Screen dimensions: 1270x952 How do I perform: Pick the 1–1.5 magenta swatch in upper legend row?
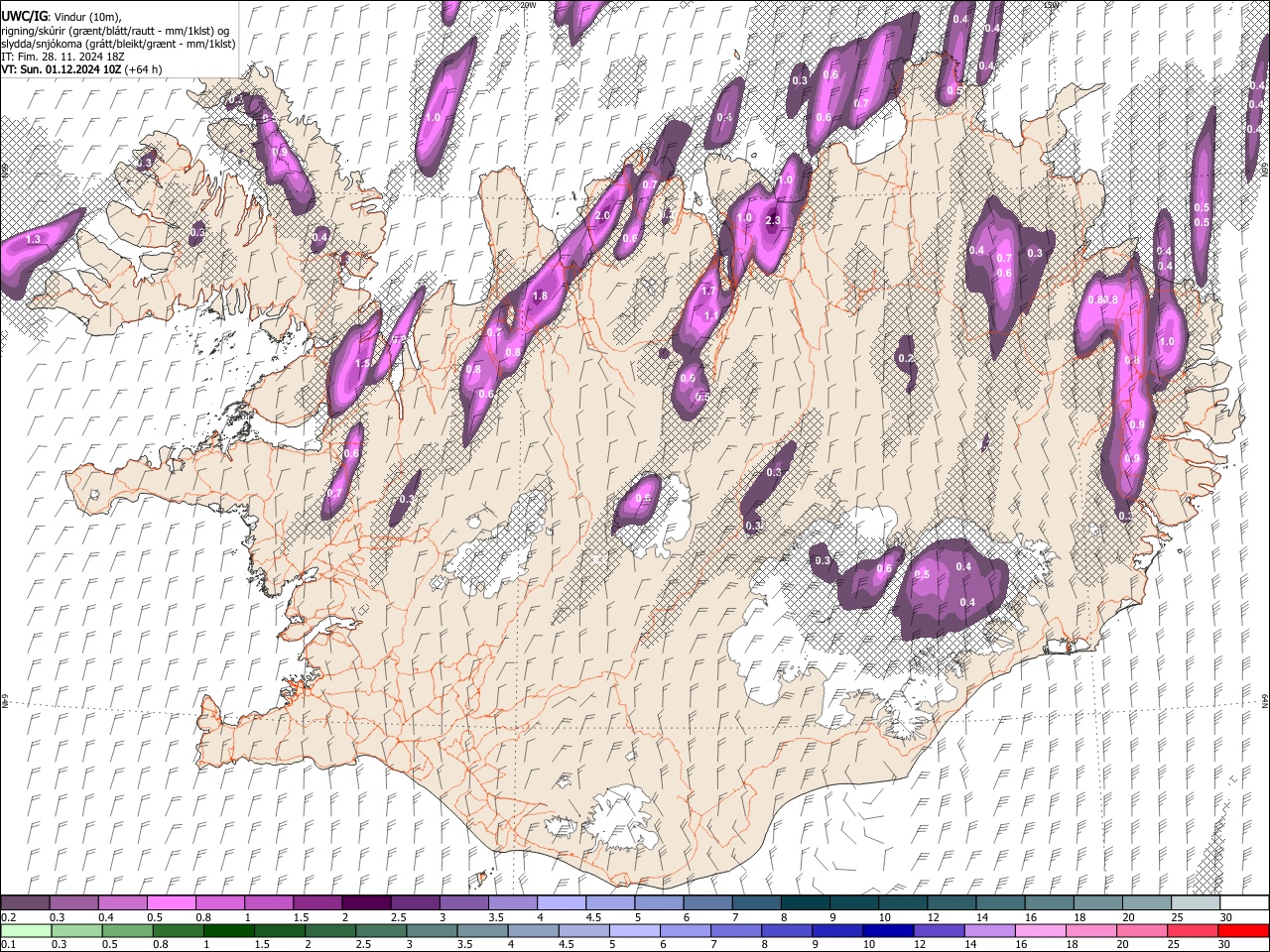[x=269, y=902]
